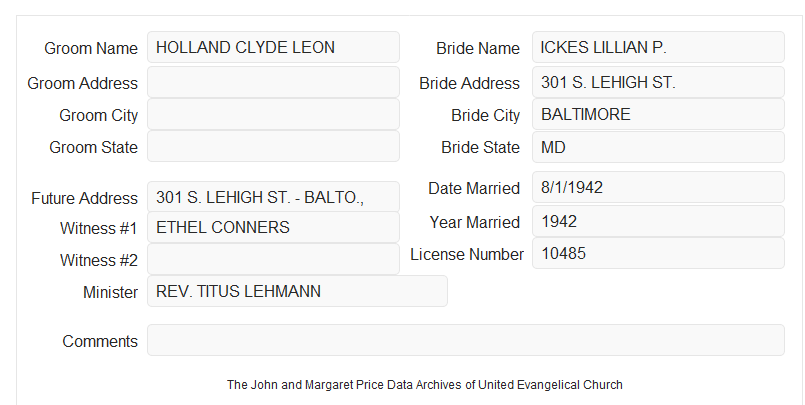805x405 pixels.
Task: Focus the Minister field showing Rev. Titus Lehmann
Action: 297,291
